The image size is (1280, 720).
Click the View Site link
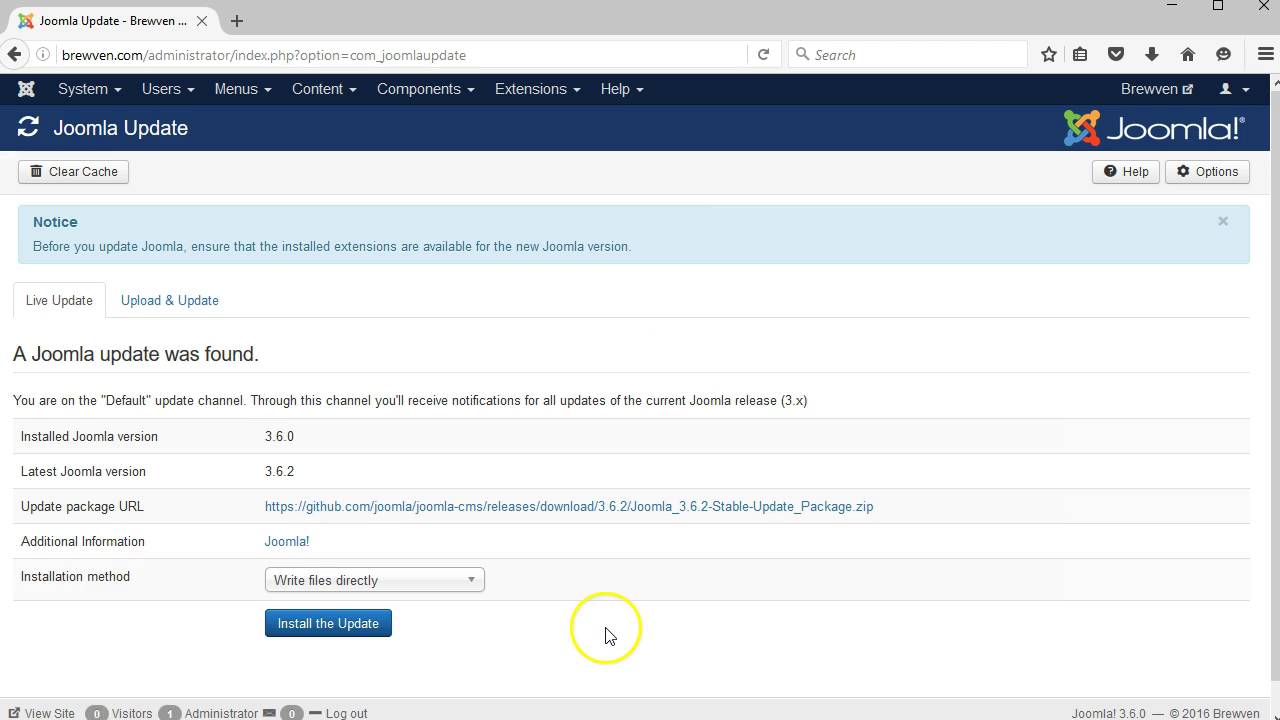pyautogui.click(x=42, y=713)
